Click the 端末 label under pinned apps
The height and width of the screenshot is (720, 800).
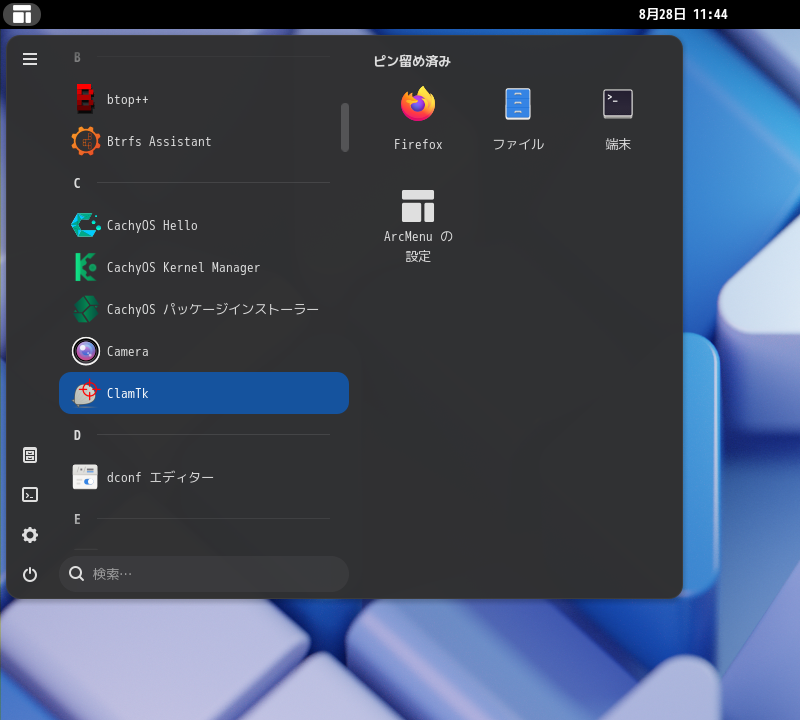pos(618,144)
